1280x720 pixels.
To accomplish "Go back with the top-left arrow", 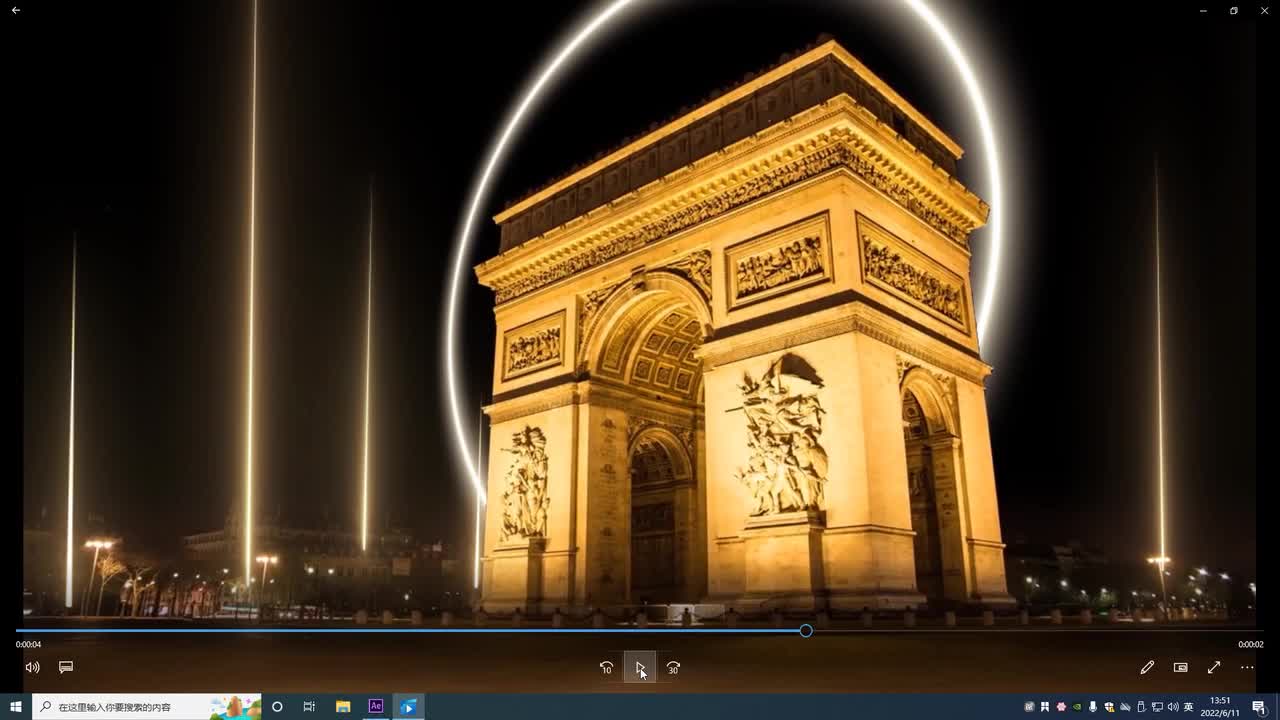I will (16, 10).
